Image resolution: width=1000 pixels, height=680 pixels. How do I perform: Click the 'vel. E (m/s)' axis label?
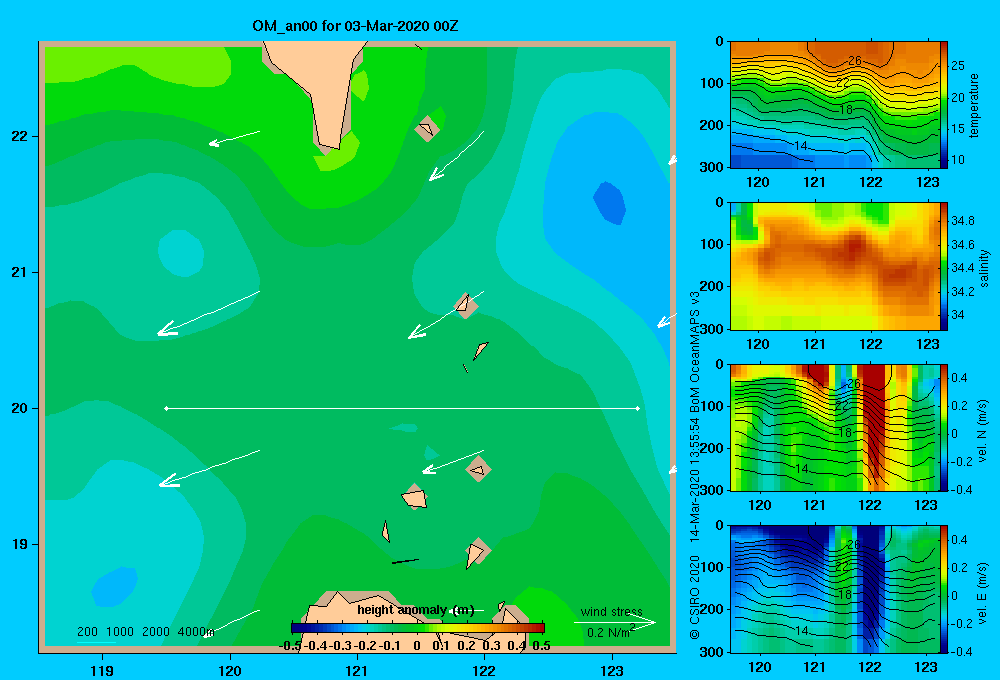(x=982, y=592)
